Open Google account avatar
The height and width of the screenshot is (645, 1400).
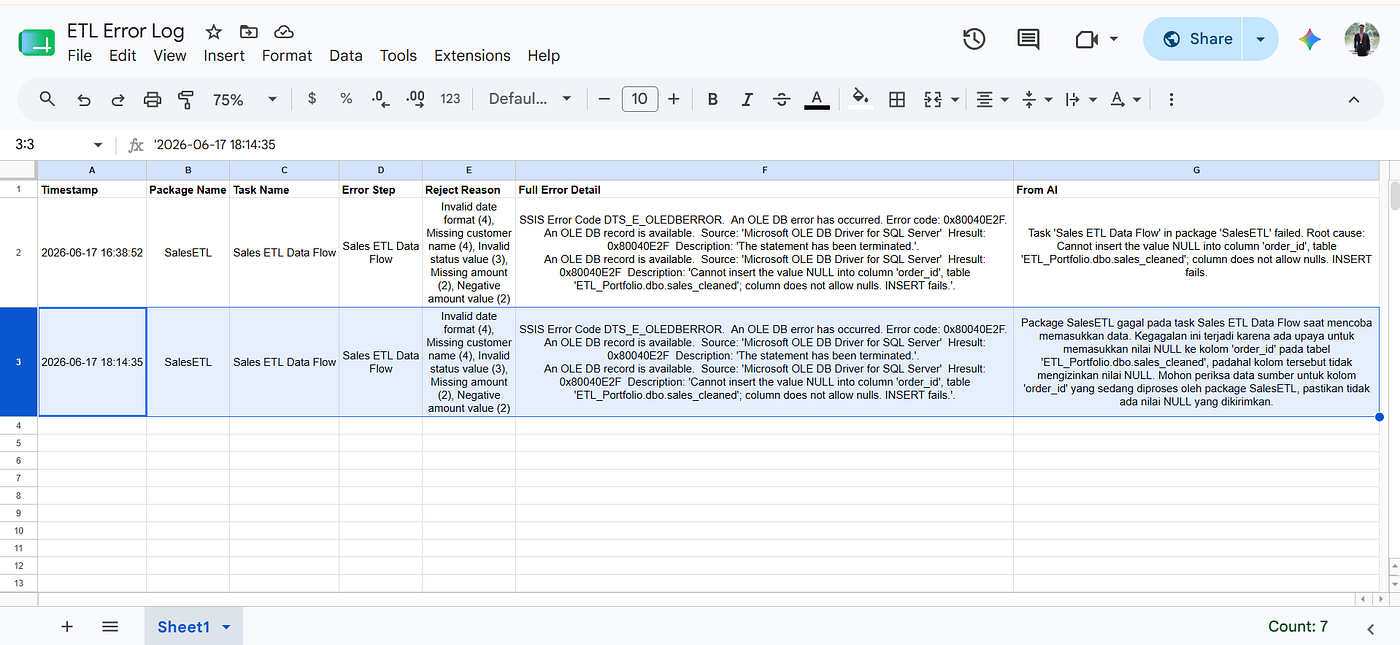(1361, 39)
